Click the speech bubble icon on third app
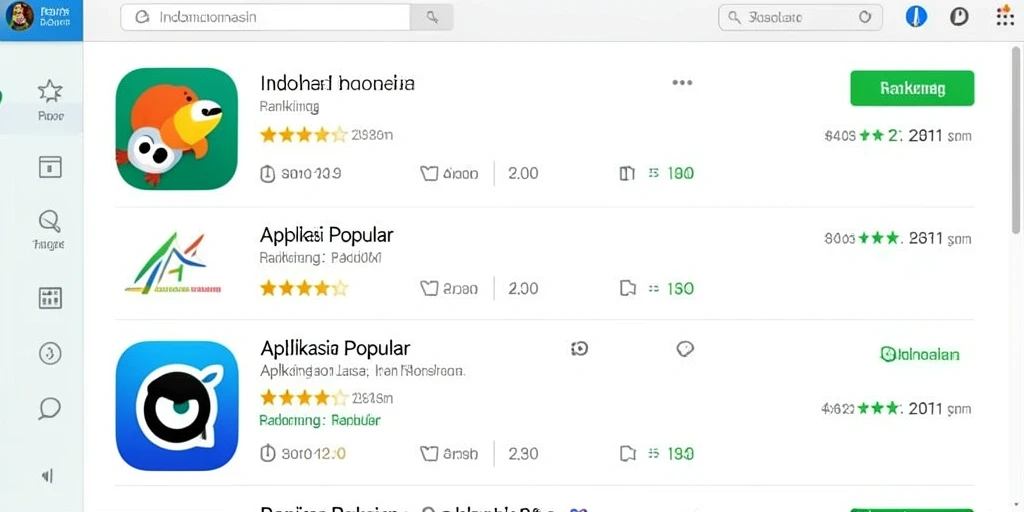This screenshot has width=1024, height=512. tap(684, 349)
